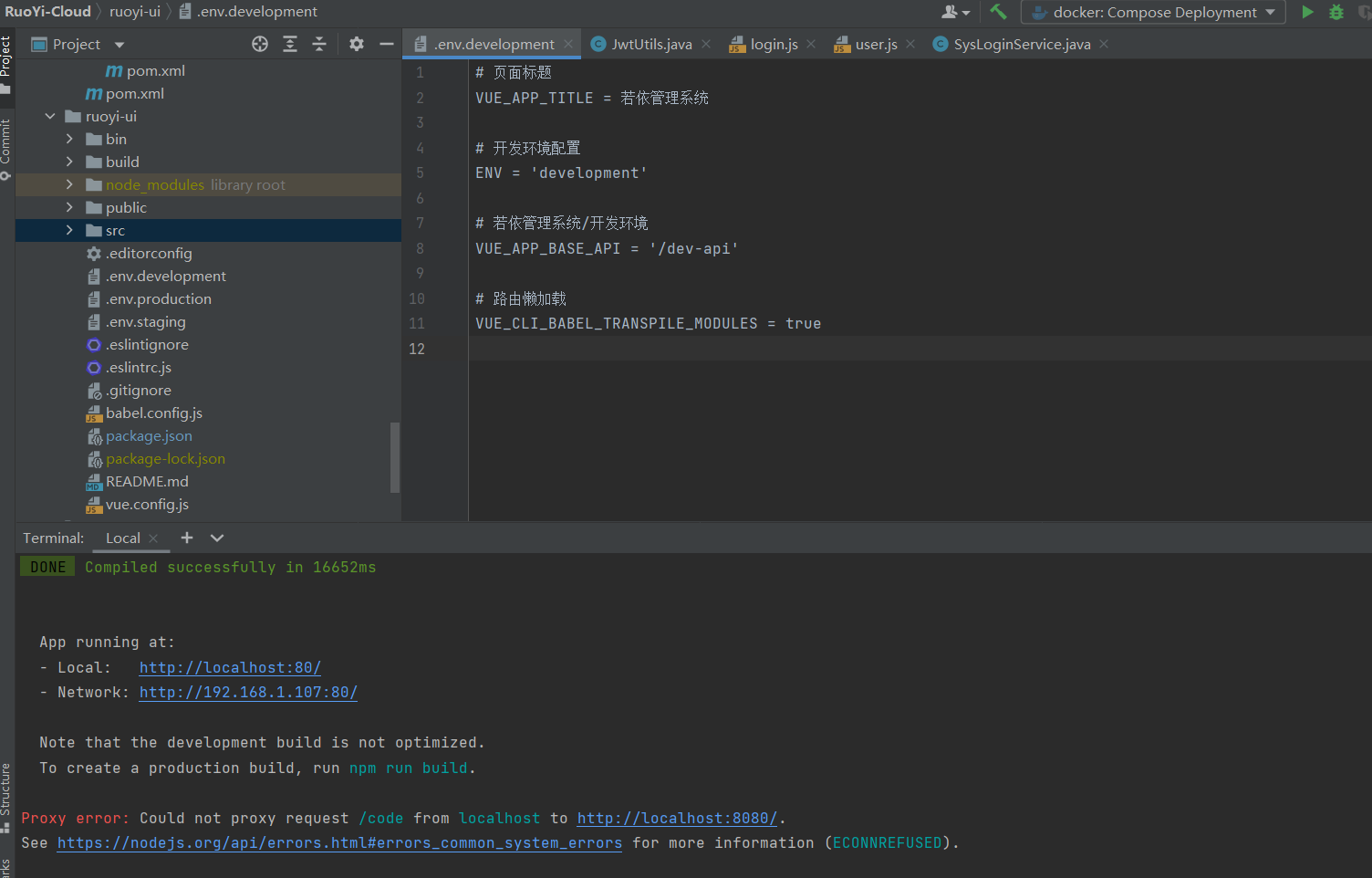Expand the public folder
The width and height of the screenshot is (1372, 878).
(69, 207)
